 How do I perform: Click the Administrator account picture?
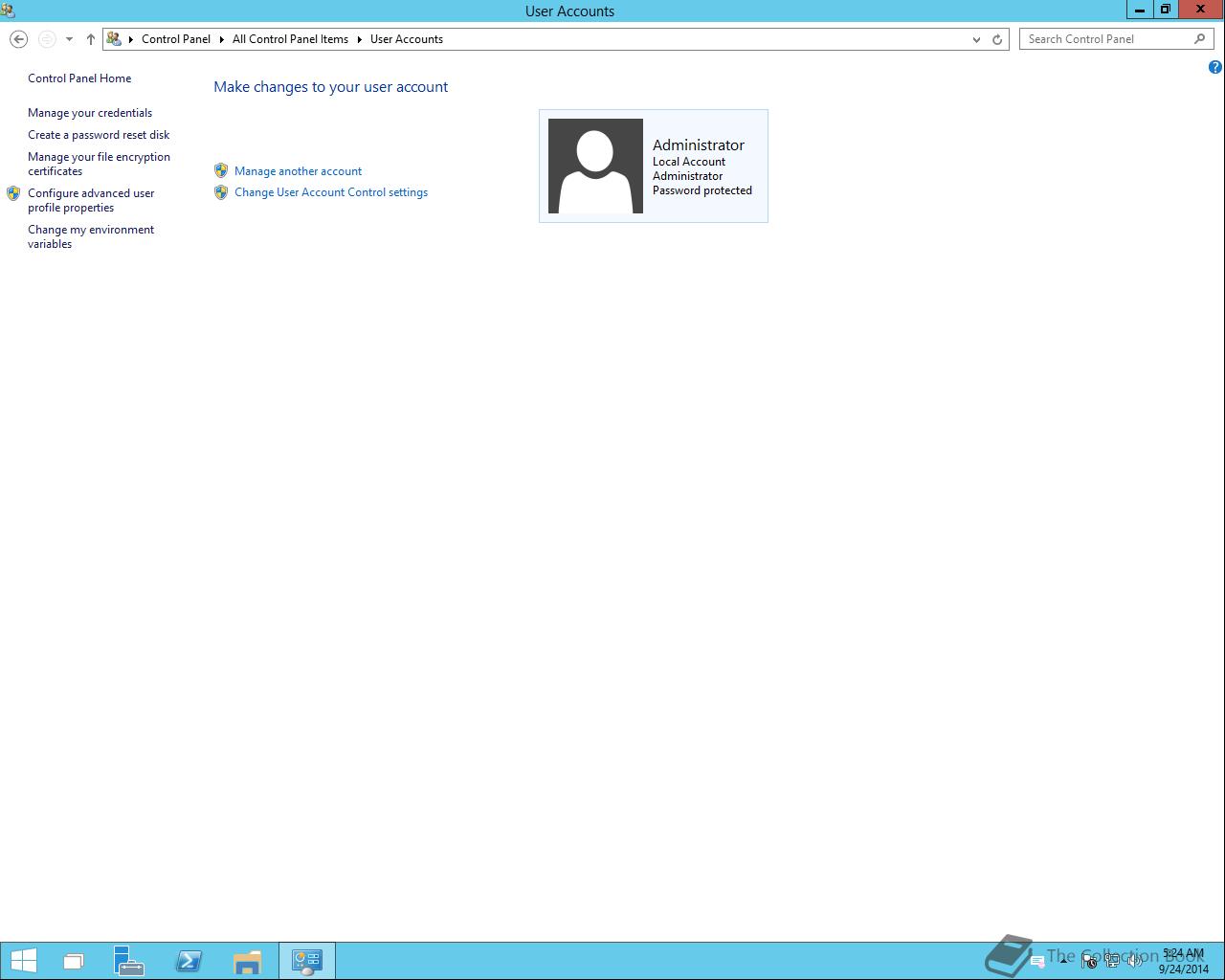pos(595,166)
